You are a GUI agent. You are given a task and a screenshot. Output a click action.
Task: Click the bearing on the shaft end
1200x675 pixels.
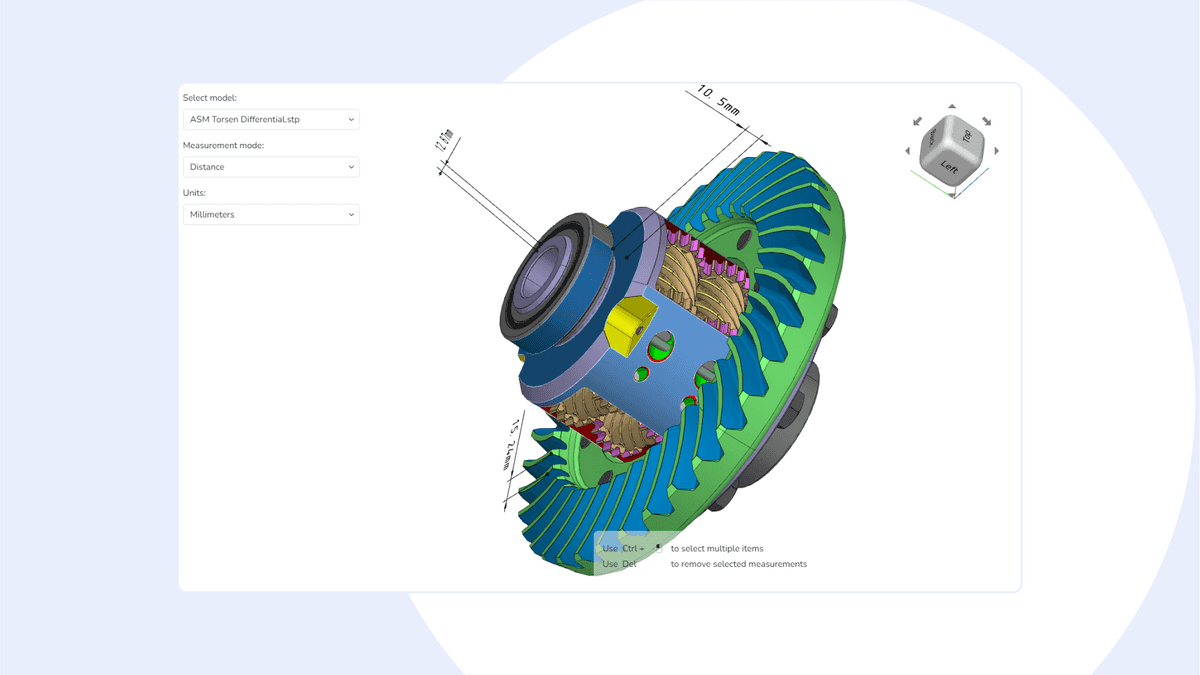(x=550, y=290)
